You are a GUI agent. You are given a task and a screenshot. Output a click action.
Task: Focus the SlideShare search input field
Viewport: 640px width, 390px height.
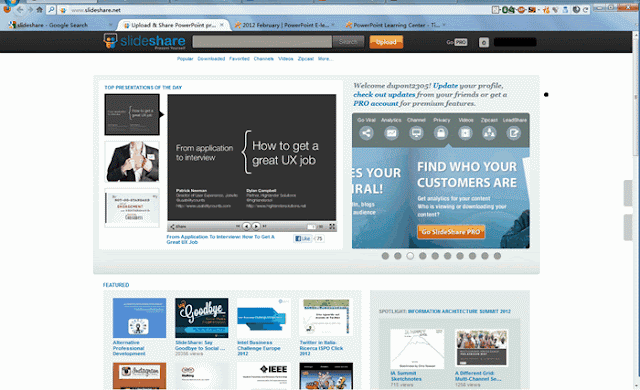tap(262, 42)
